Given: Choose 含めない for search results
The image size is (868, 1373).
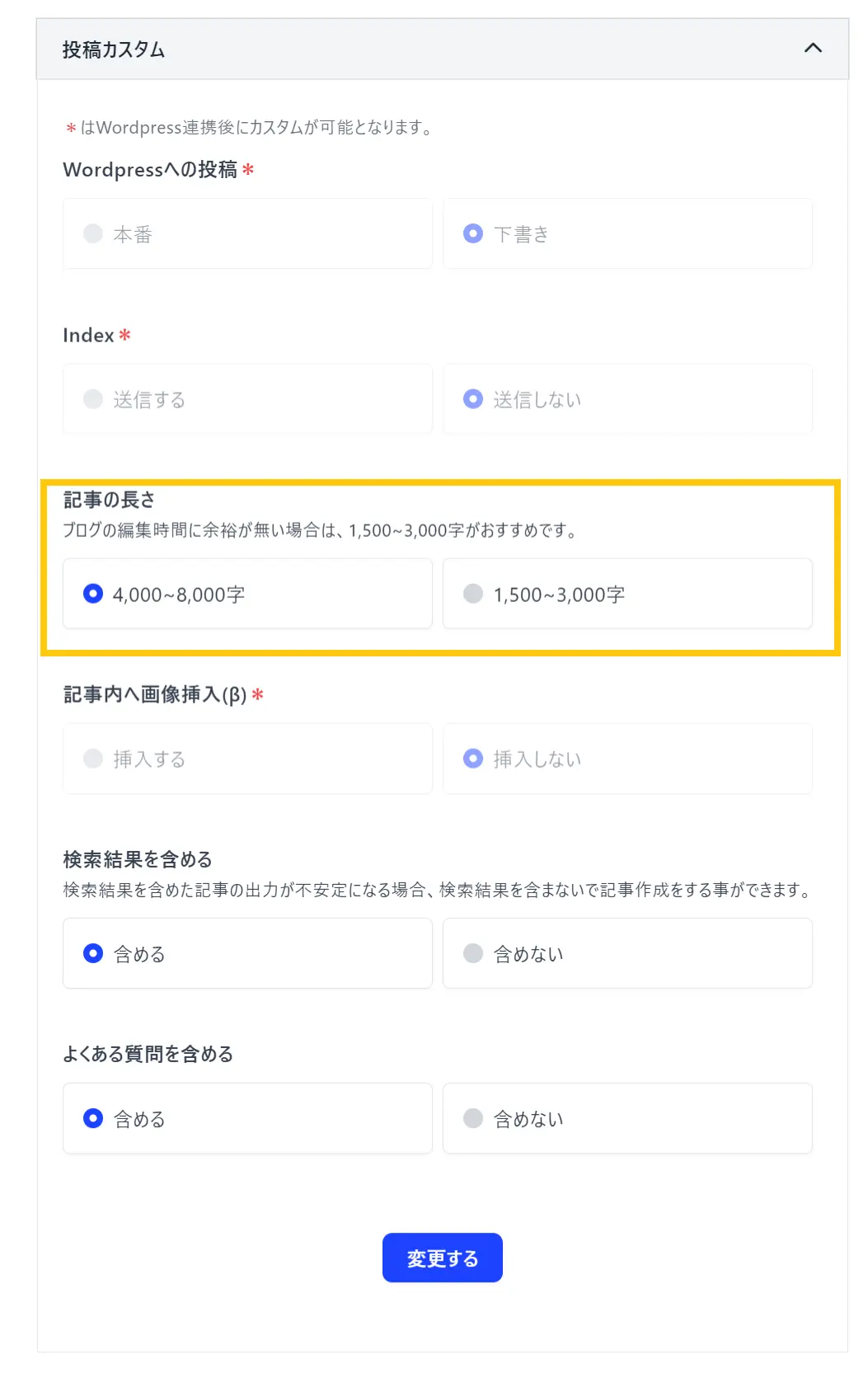Looking at the screenshot, I should 473,954.
